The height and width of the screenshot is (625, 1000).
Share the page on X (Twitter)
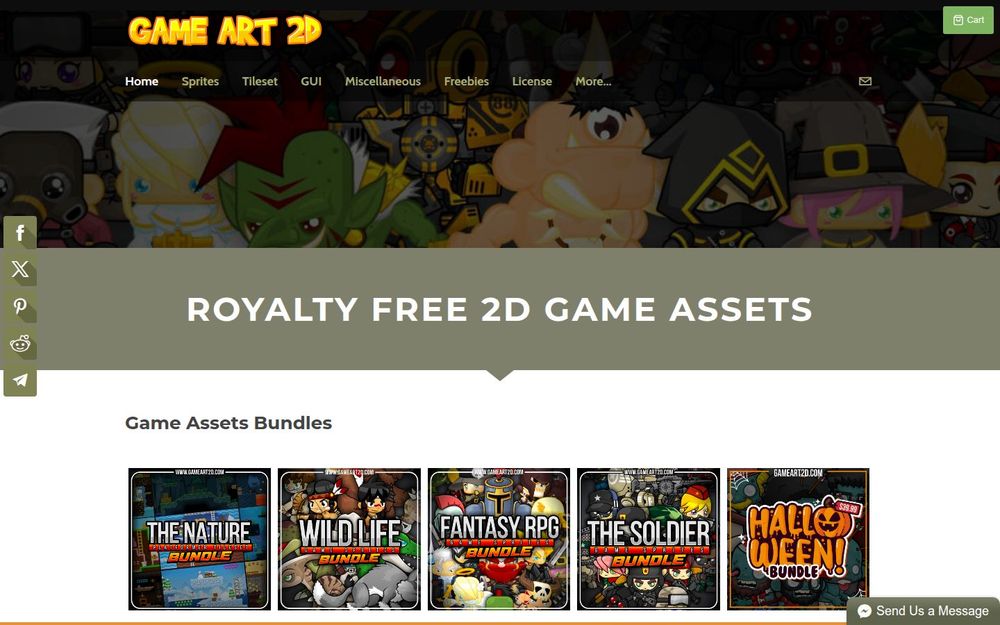pyautogui.click(x=20, y=269)
